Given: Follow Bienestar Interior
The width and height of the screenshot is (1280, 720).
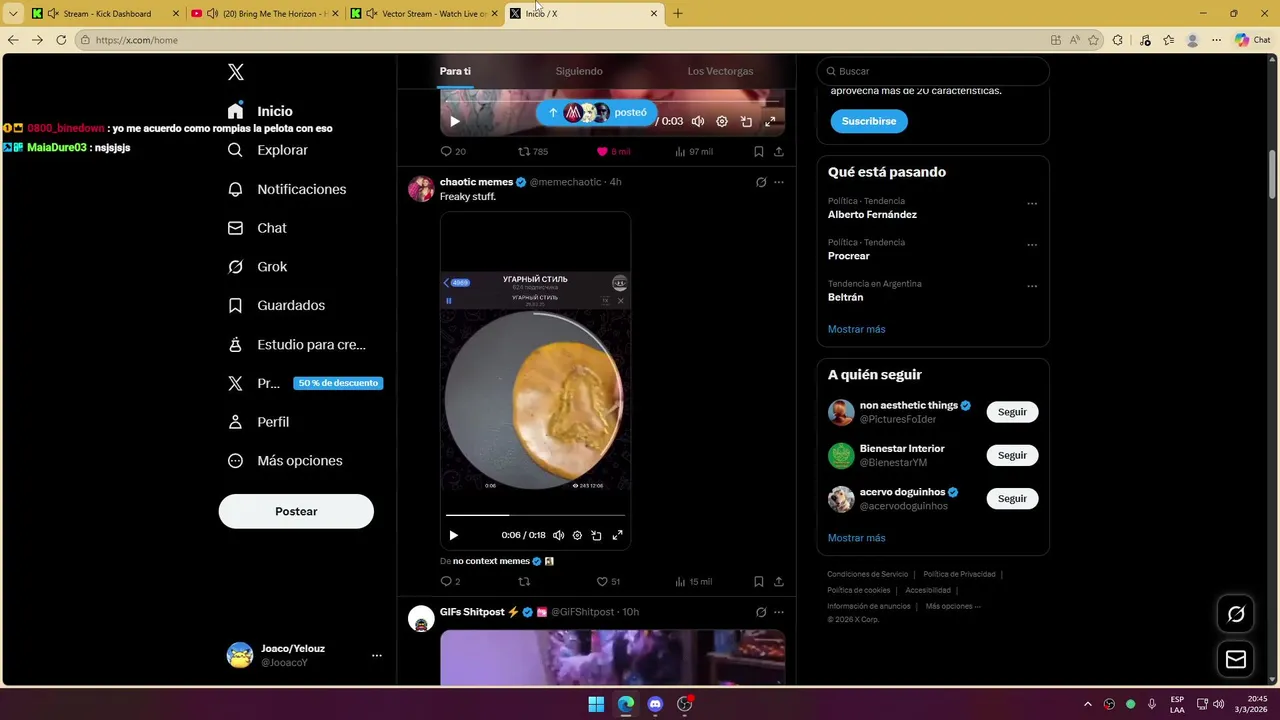Looking at the screenshot, I should click(1012, 455).
